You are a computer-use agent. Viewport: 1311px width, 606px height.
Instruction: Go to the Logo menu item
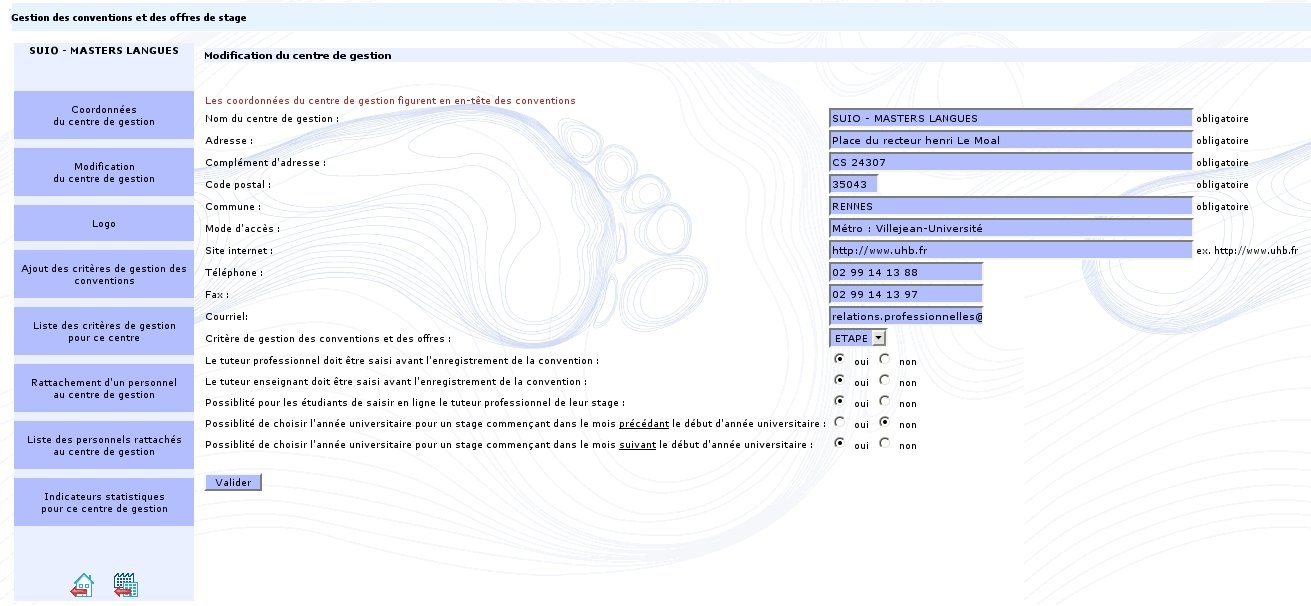104,224
